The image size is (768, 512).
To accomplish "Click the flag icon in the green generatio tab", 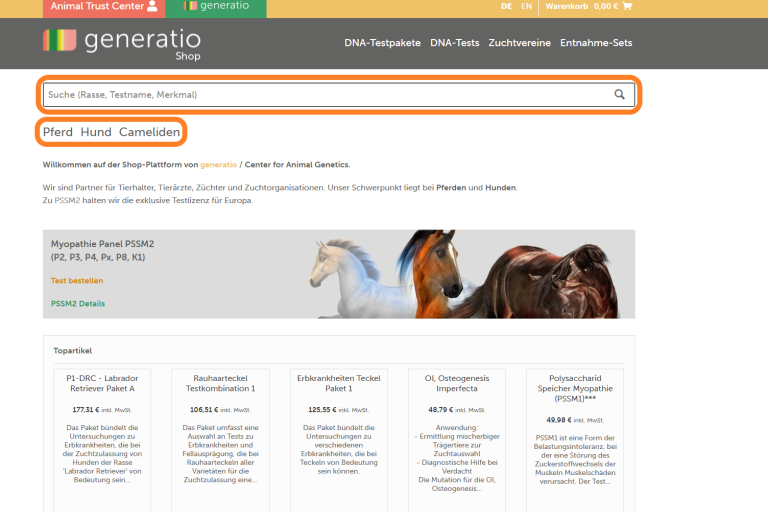I will (x=190, y=6).
